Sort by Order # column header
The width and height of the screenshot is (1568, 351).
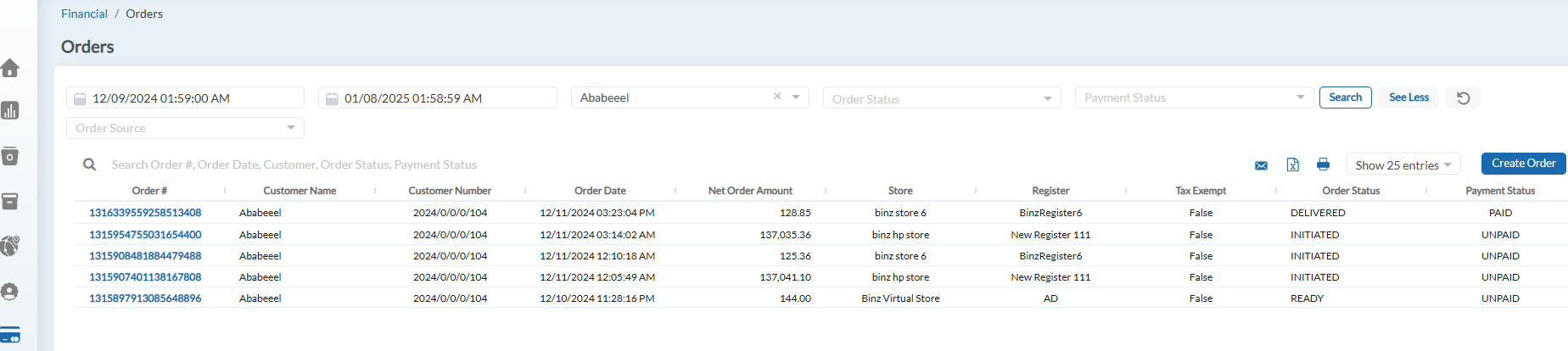149,191
